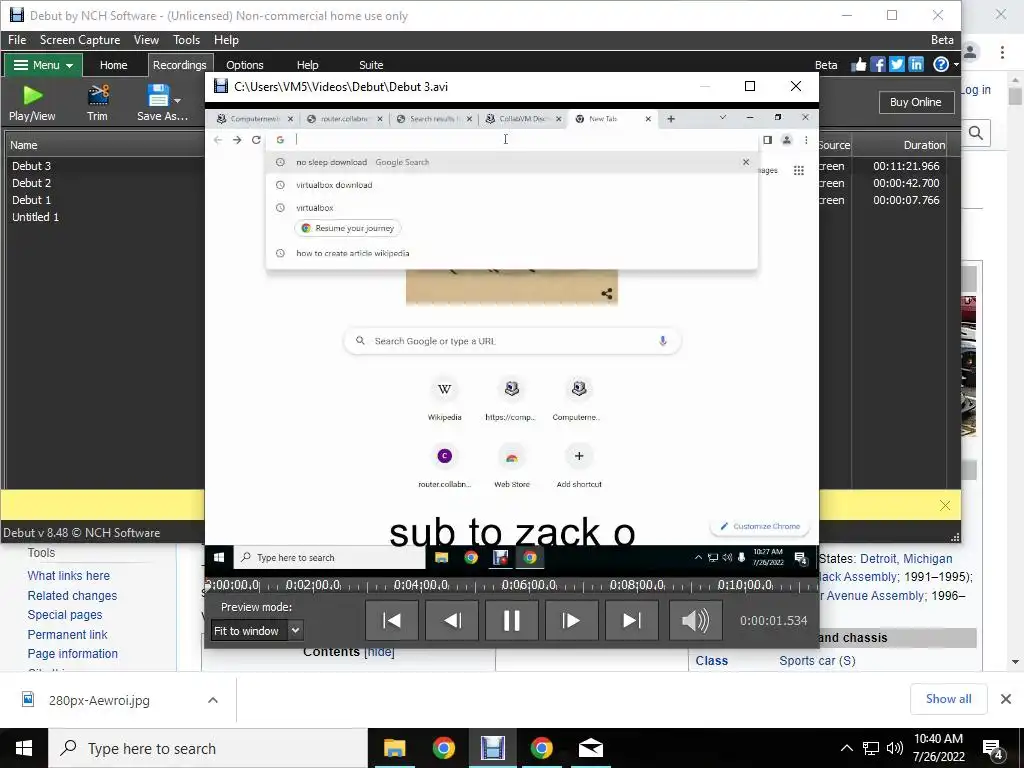
Task: Open the Tools menu in Debut
Action: tap(186, 40)
